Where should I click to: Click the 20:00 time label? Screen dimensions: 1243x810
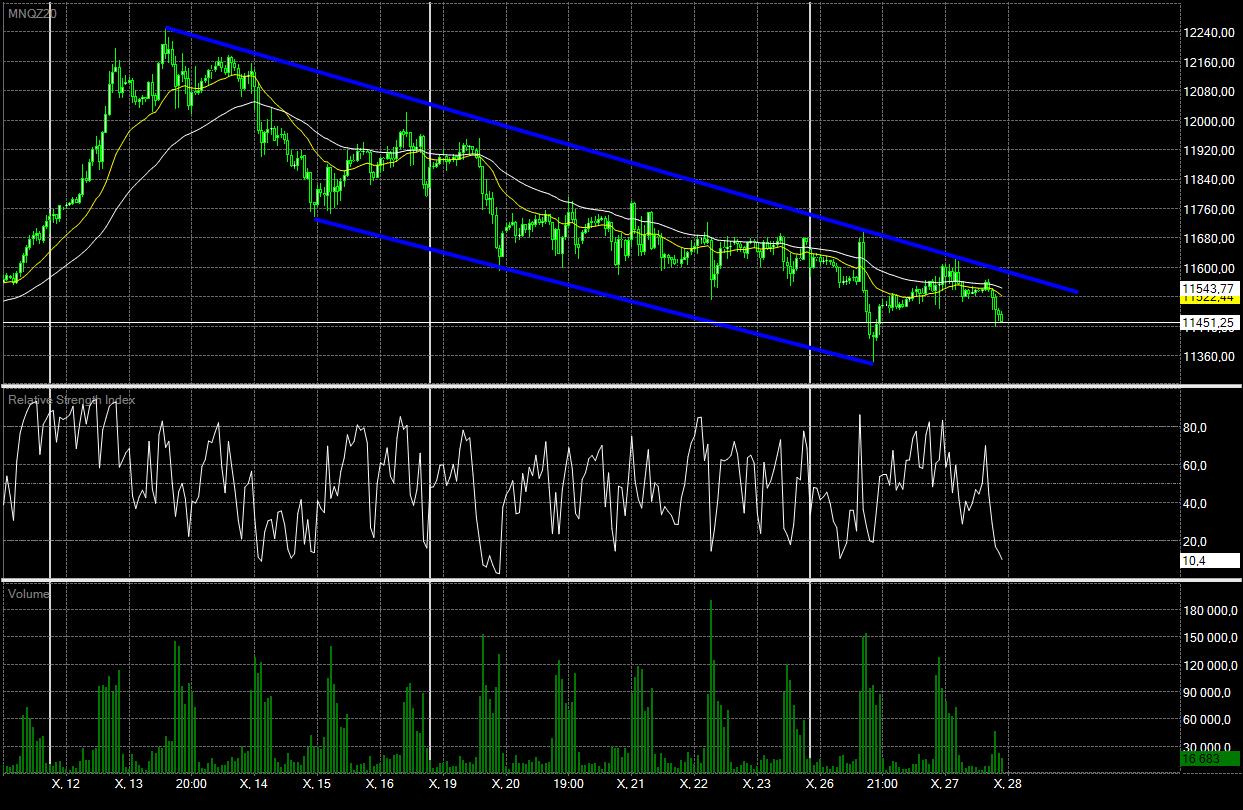(192, 783)
